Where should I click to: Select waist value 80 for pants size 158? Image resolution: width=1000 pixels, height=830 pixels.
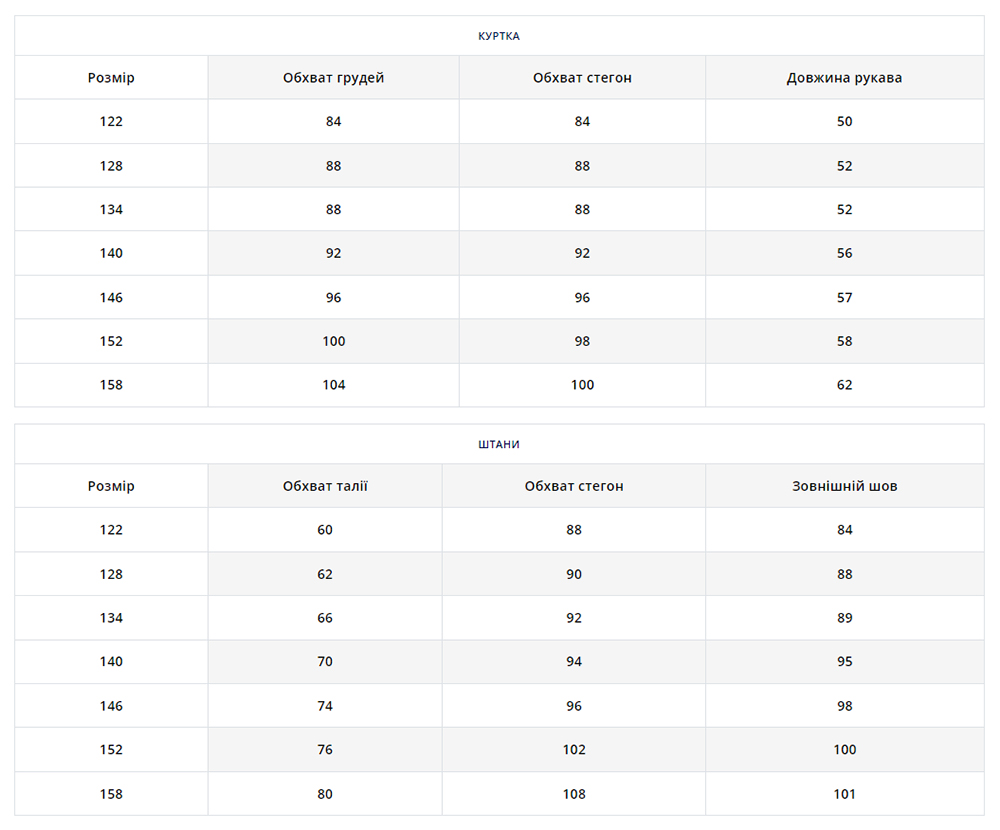click(x=325, y=794)
